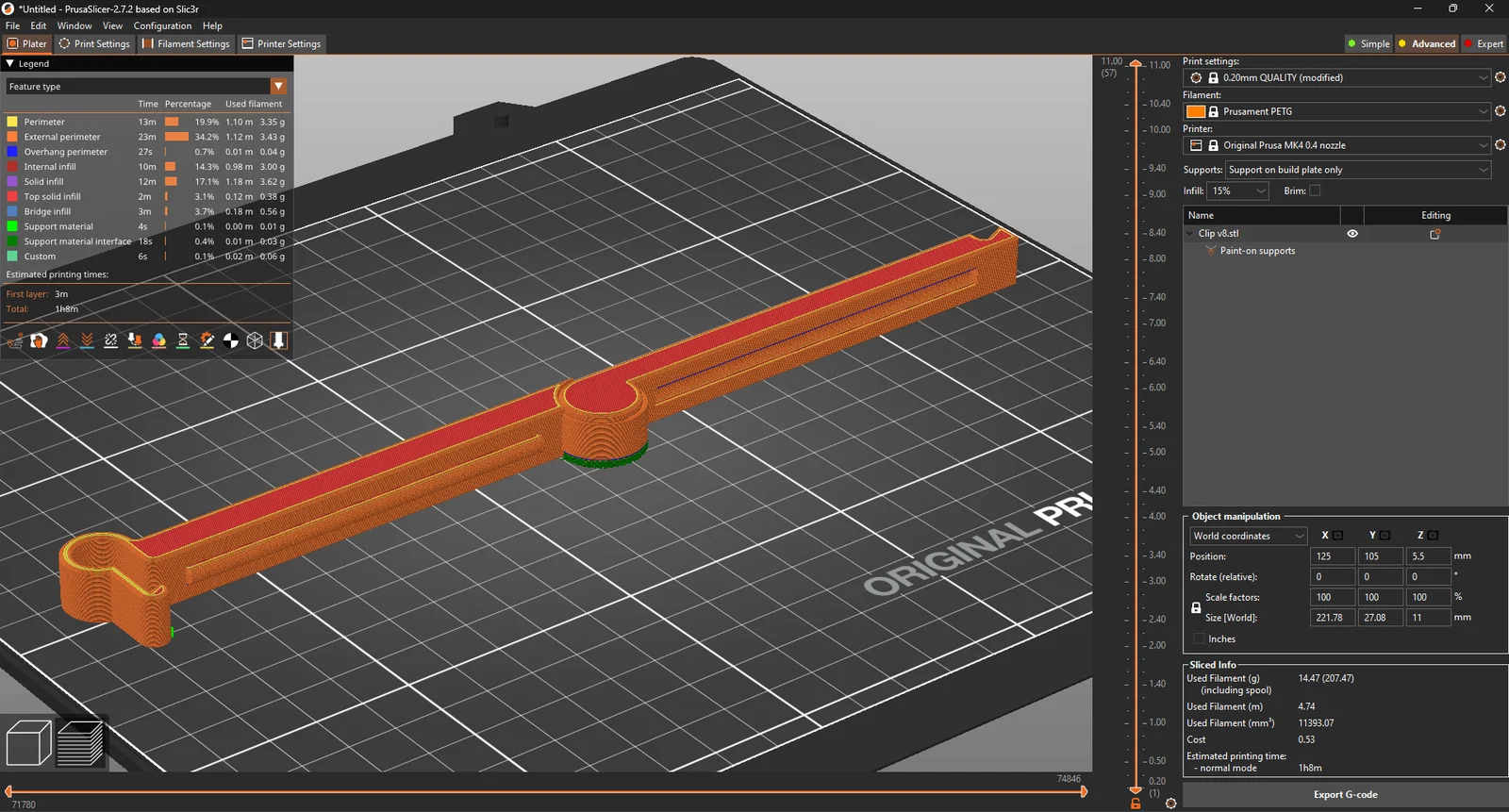Open the Edit menu
The width and height of the screenshot is (1509, 812).
click(x=39, y=25)
